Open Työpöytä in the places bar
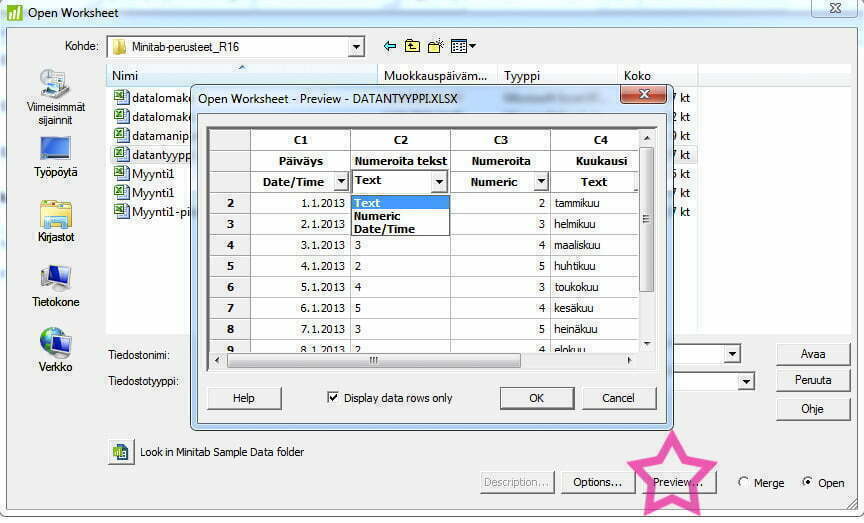Screen dimensions: 864x523 (55, 157)
